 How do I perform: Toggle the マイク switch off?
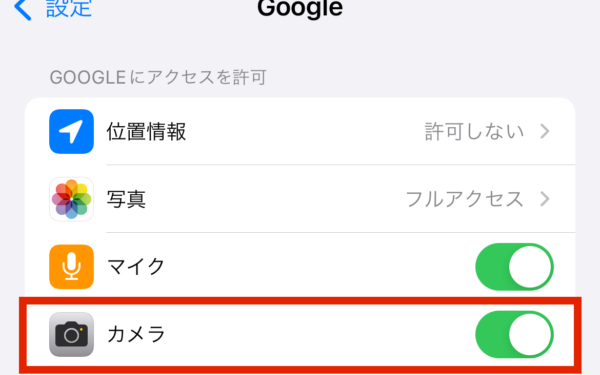point(514,267)
